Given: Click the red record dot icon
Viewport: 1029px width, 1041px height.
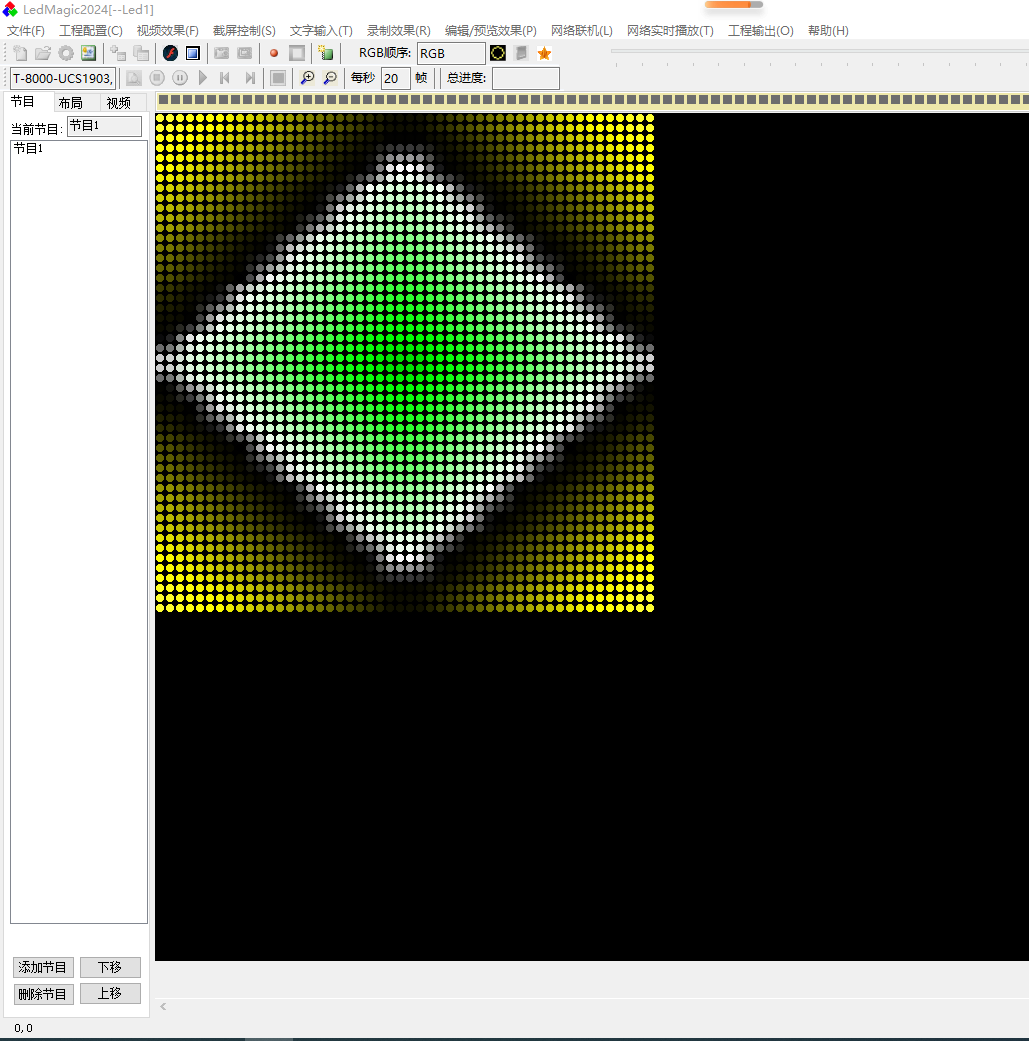Looking at the screenshot, I should pyautogui.click(x=274, y=53).
